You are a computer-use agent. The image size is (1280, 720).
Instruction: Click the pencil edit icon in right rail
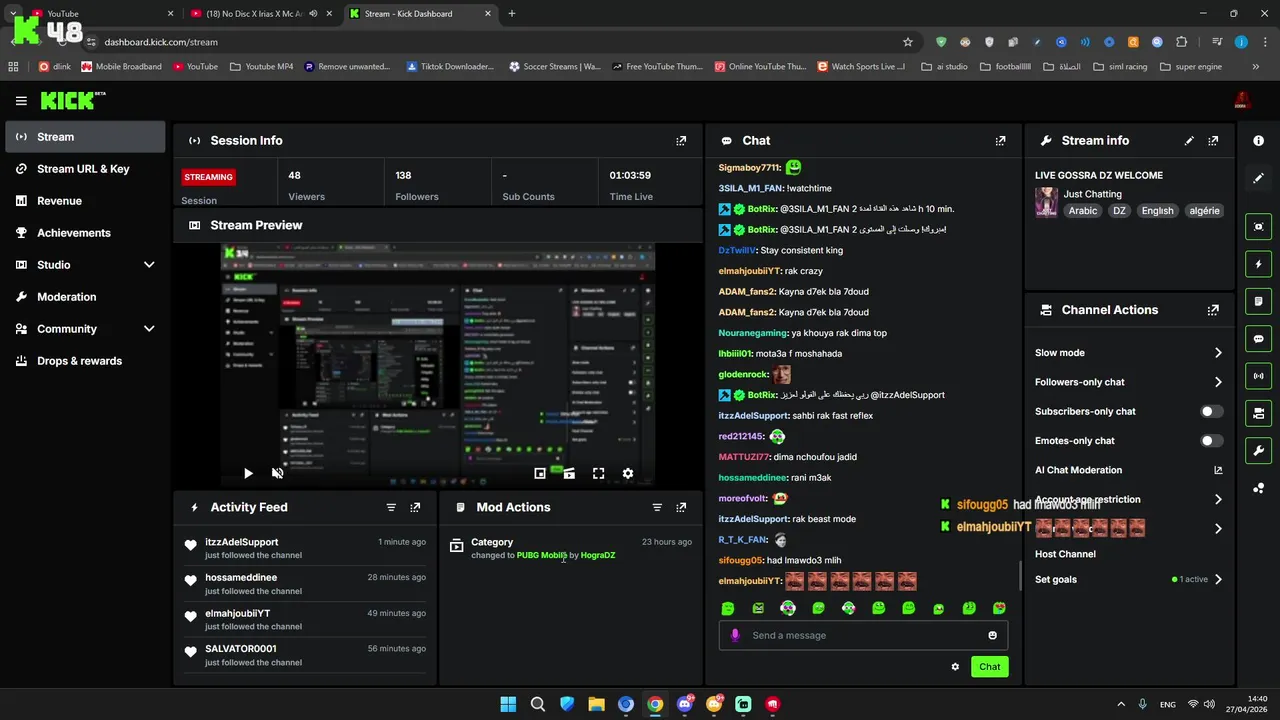[x=1258, y=178]
